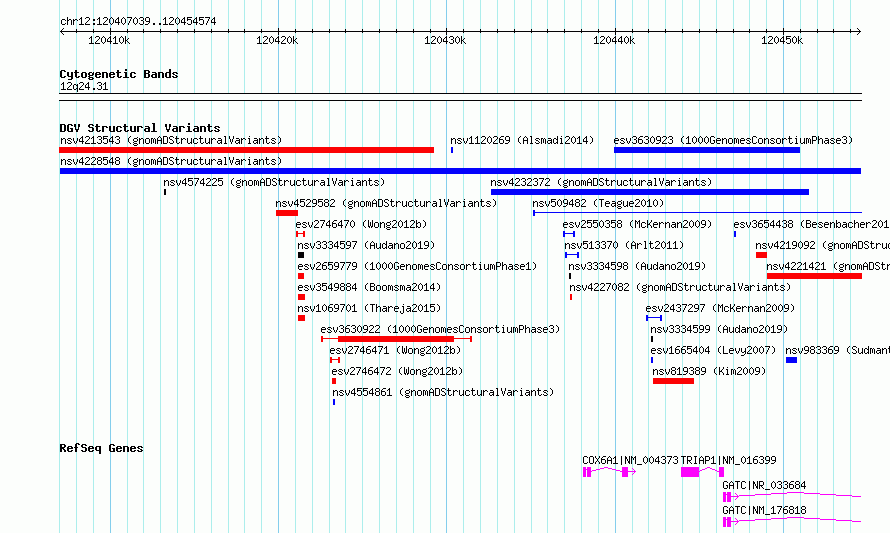Click nsv4227082 gnomAD variant label
890x533 pixels.
[680, 287]
